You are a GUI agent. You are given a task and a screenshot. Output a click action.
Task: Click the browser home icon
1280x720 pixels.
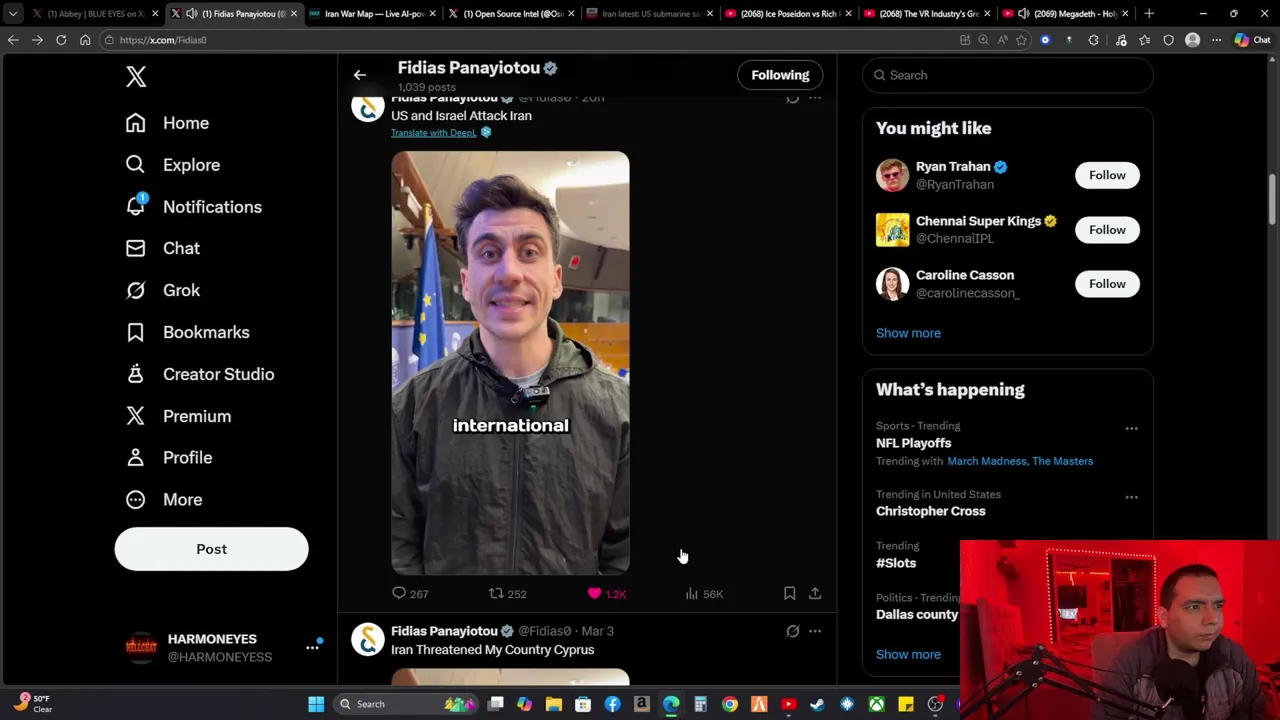85,40
